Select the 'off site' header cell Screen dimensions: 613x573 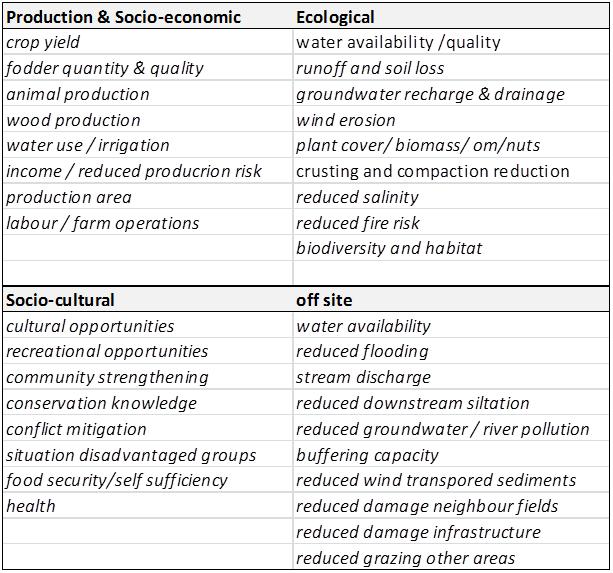pos(324,300)
